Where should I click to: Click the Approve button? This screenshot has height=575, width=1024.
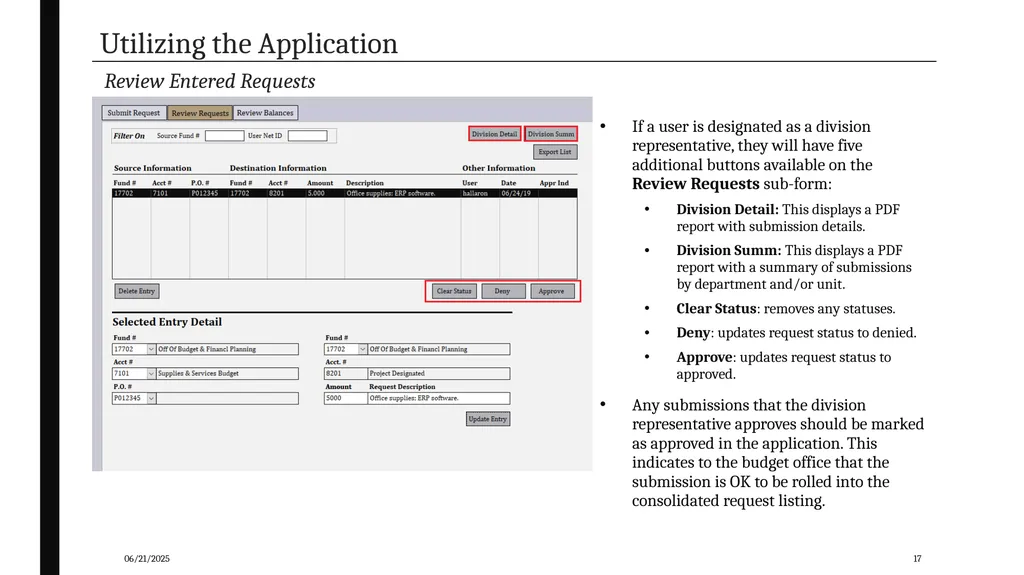coord(552,291)
